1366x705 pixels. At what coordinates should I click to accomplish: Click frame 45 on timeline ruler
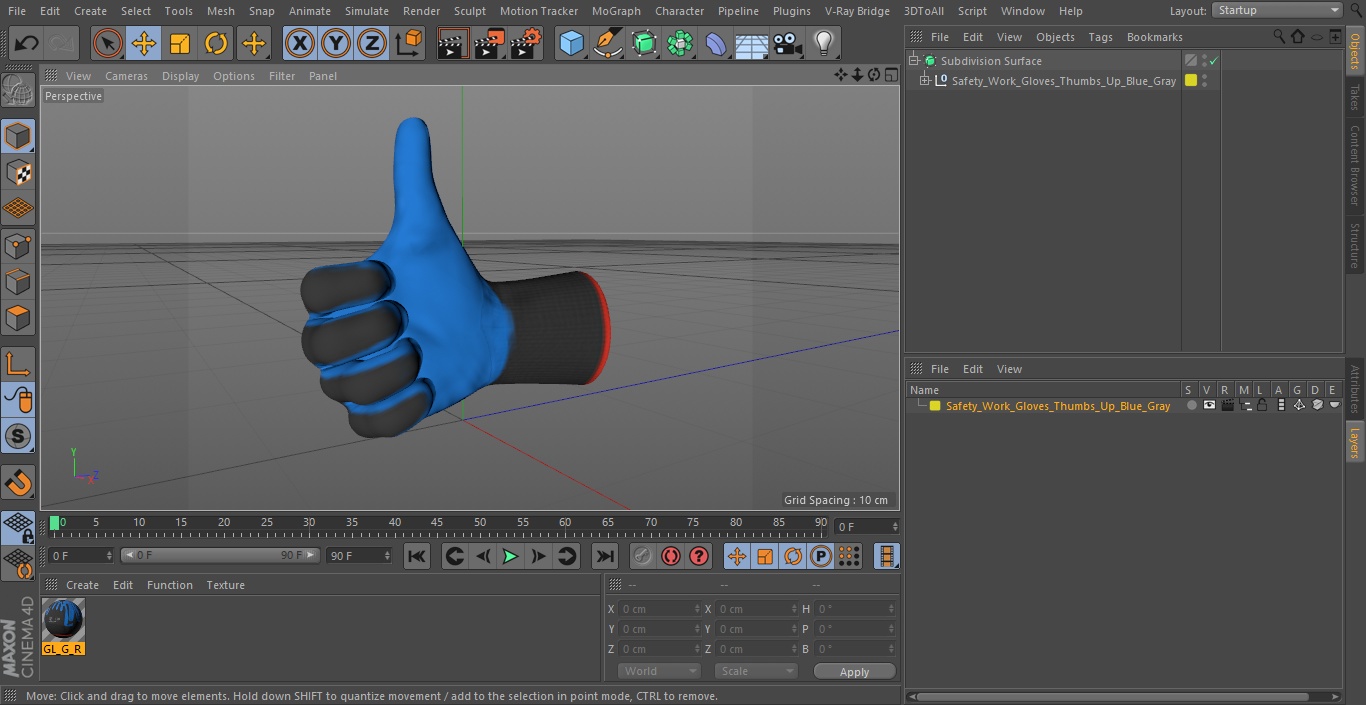437,524
